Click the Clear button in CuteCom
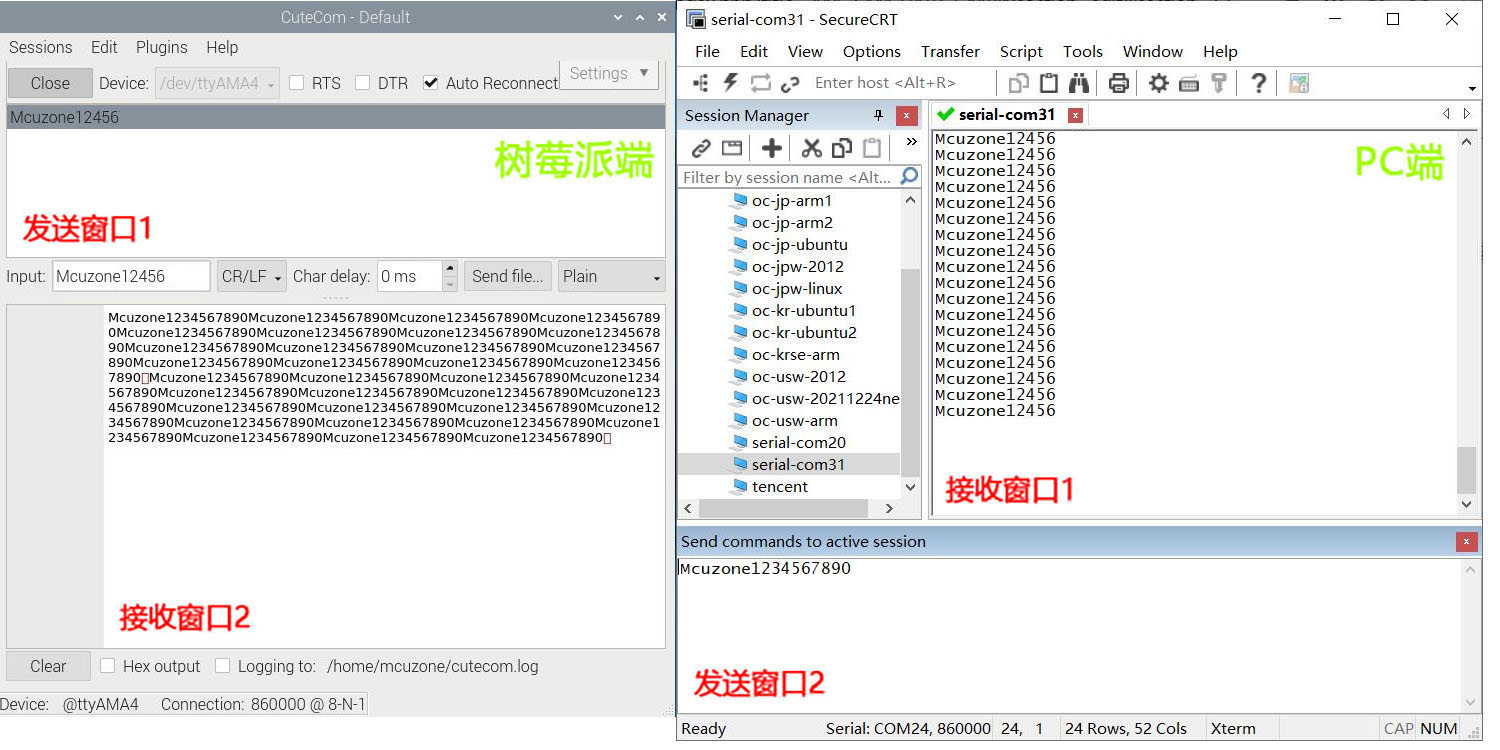The height and width of the screenshot is (750, 1500). [48, 666]
